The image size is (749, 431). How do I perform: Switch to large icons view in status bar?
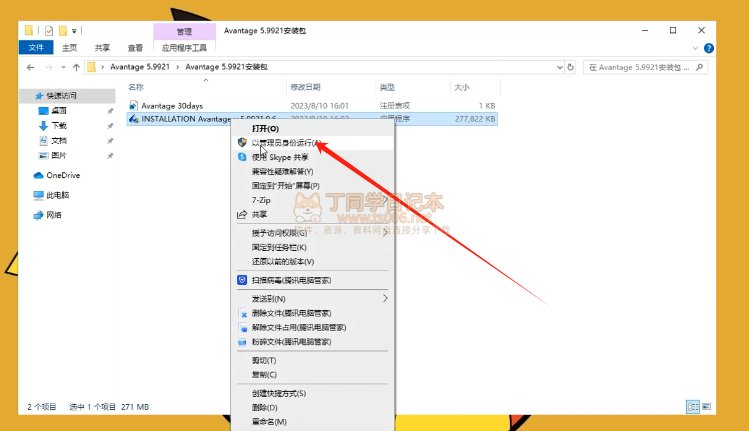pyautogui.click(x=706, y=407)
